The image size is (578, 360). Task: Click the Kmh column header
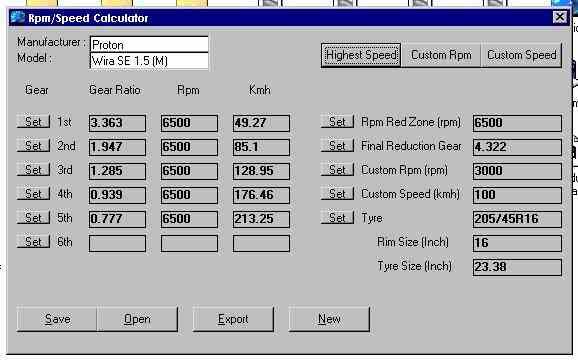tap(260, 90)
